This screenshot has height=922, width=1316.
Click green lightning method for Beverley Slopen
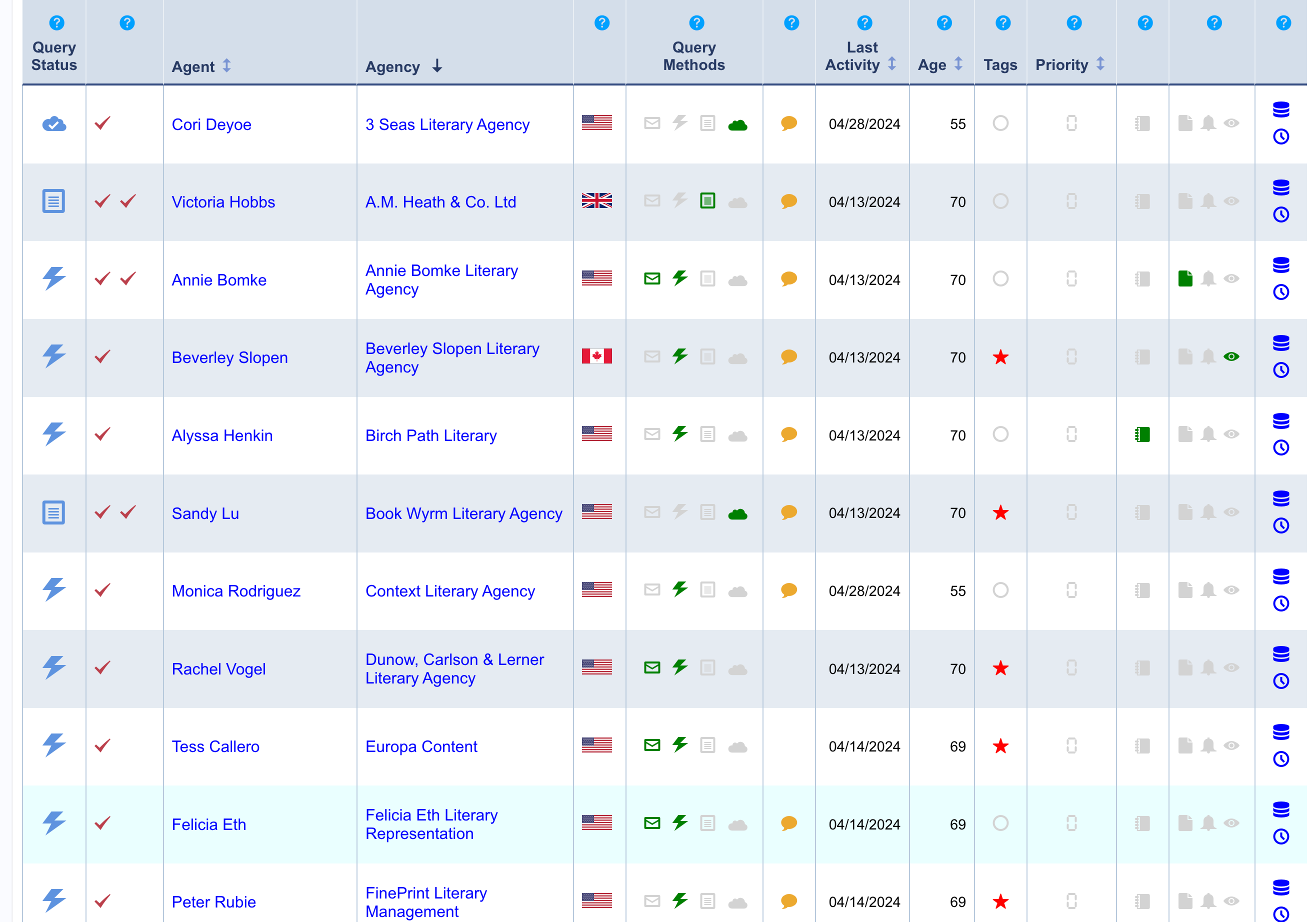coord(680,356)
